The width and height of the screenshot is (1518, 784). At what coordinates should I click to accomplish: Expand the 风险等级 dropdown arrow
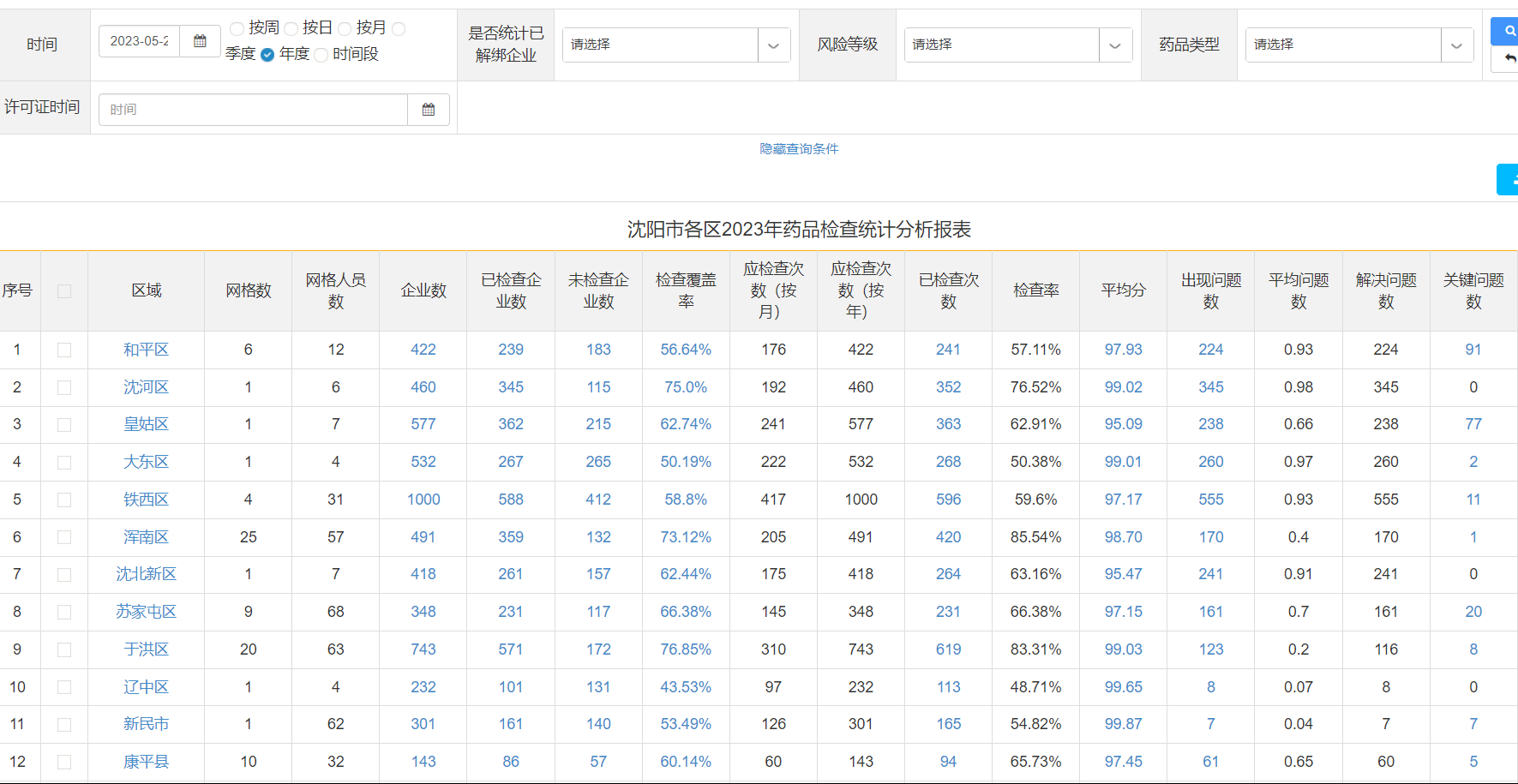pos(1115,45)
